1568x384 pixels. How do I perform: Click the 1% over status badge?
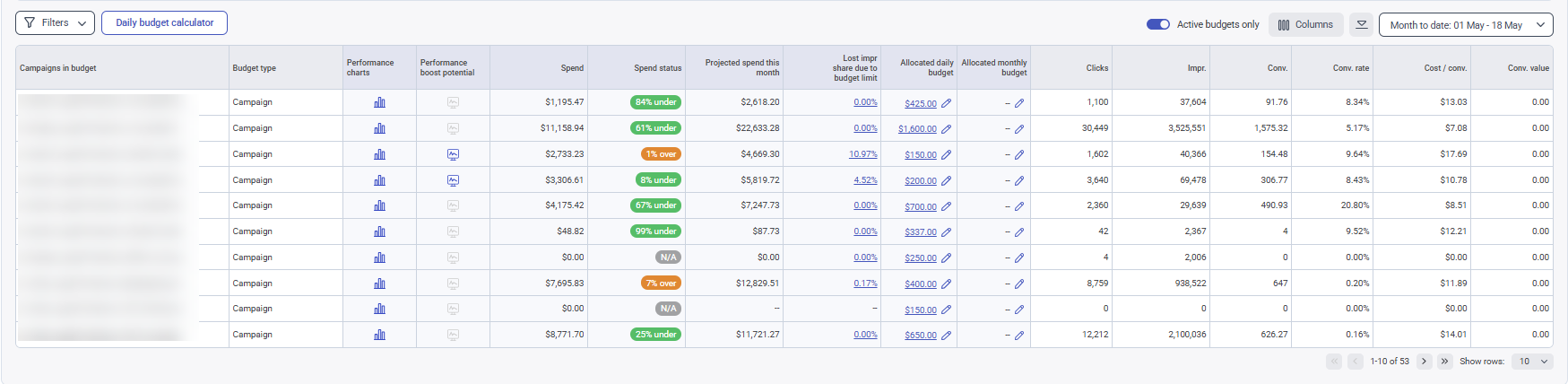[x=662, y=154]
